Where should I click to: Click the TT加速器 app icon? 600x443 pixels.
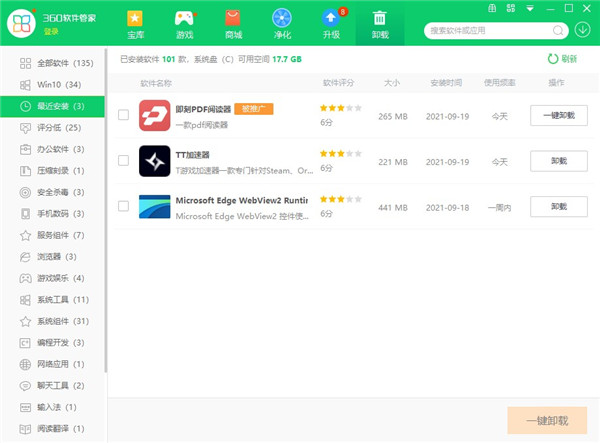pyautogui.click(x=155, y=161)
